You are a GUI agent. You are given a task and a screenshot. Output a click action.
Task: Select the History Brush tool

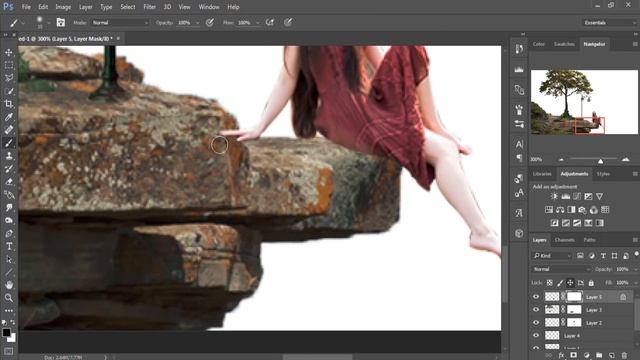click(x=9, y=169)
